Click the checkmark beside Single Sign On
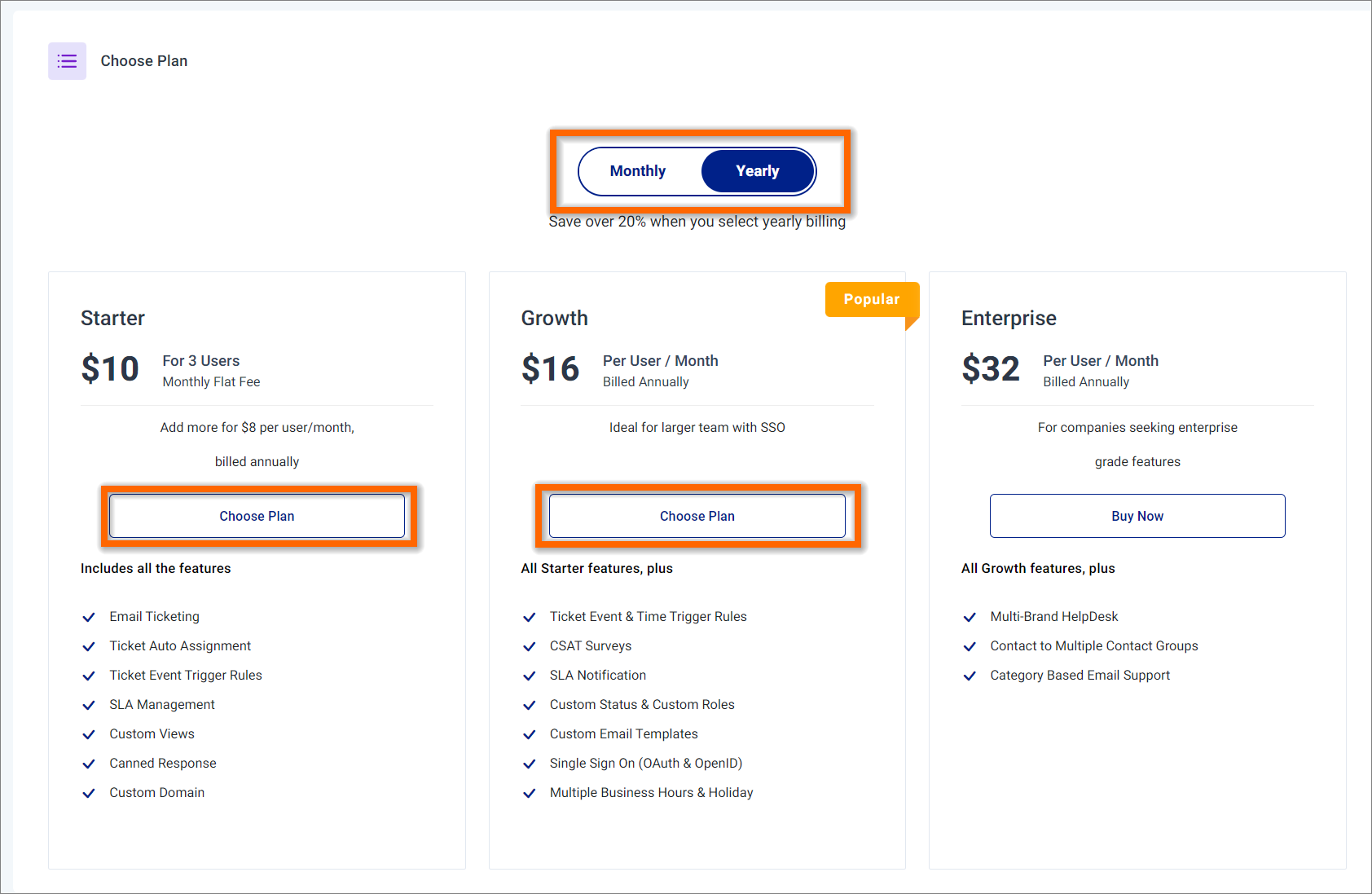 530,764
